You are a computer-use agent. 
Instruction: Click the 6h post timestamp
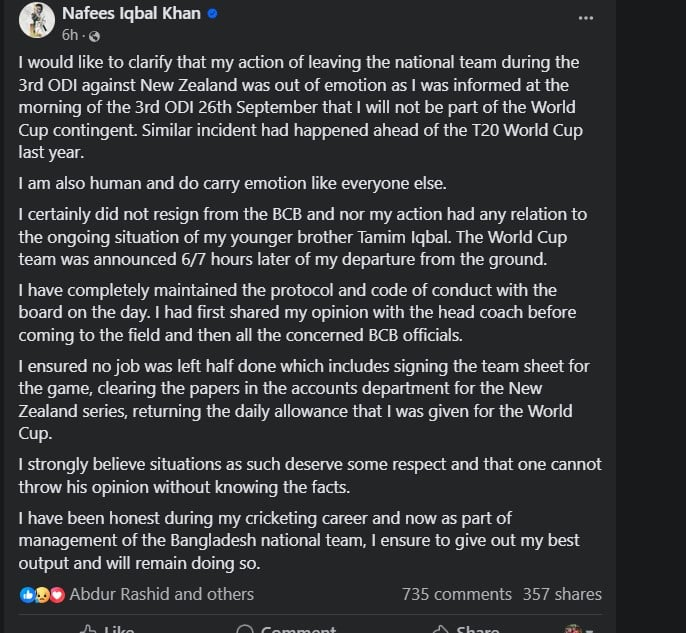point(69,34)
